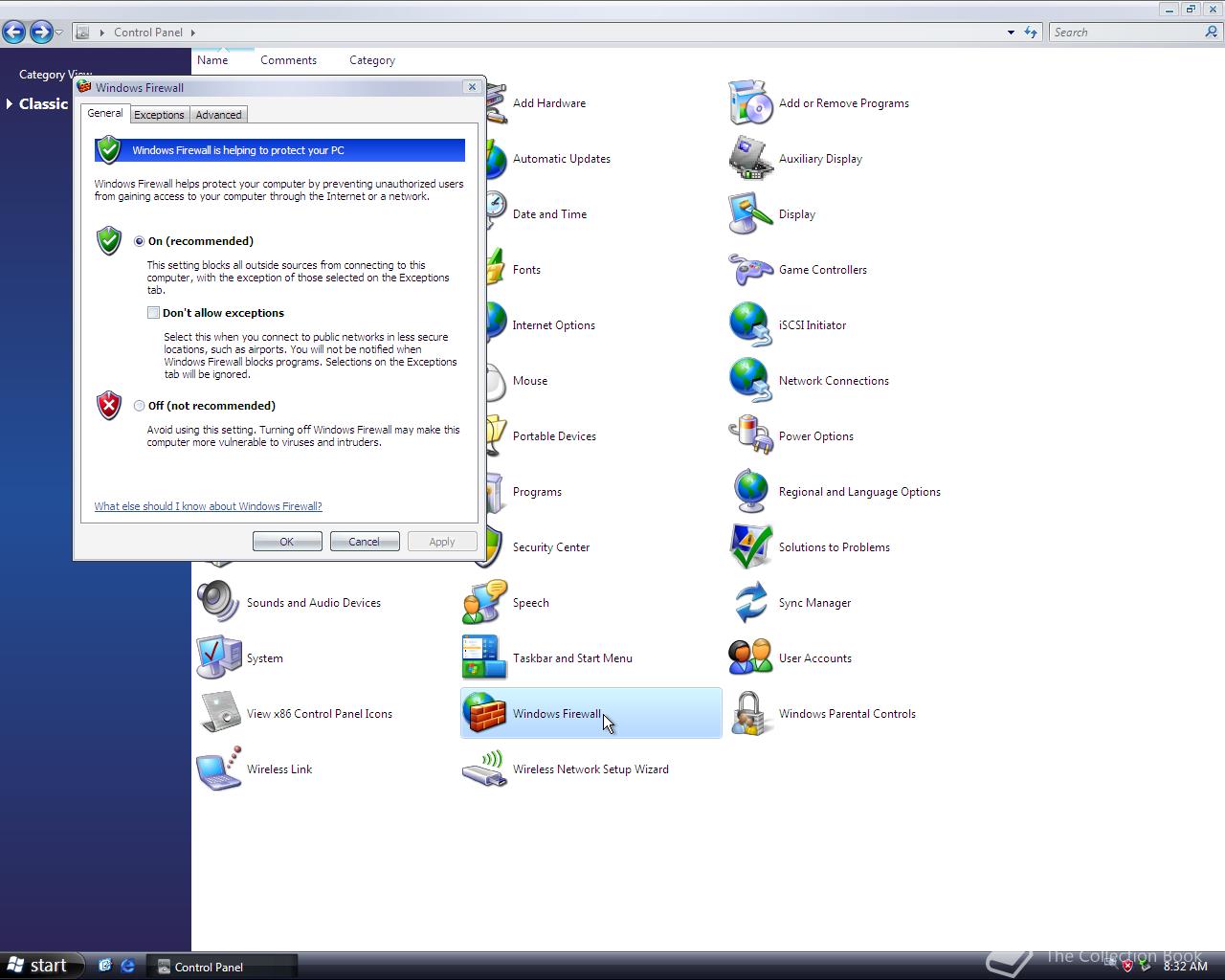The width and height of the screenshot is (1225, 980).
Task: Open the Taskbar and Start Menu icon
Action: point(484,657)
